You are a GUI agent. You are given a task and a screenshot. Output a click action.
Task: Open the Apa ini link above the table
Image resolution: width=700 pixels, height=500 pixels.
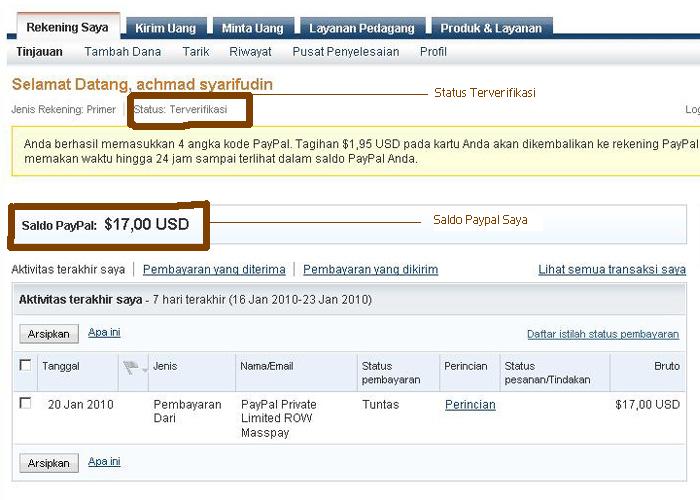(104, 333)
